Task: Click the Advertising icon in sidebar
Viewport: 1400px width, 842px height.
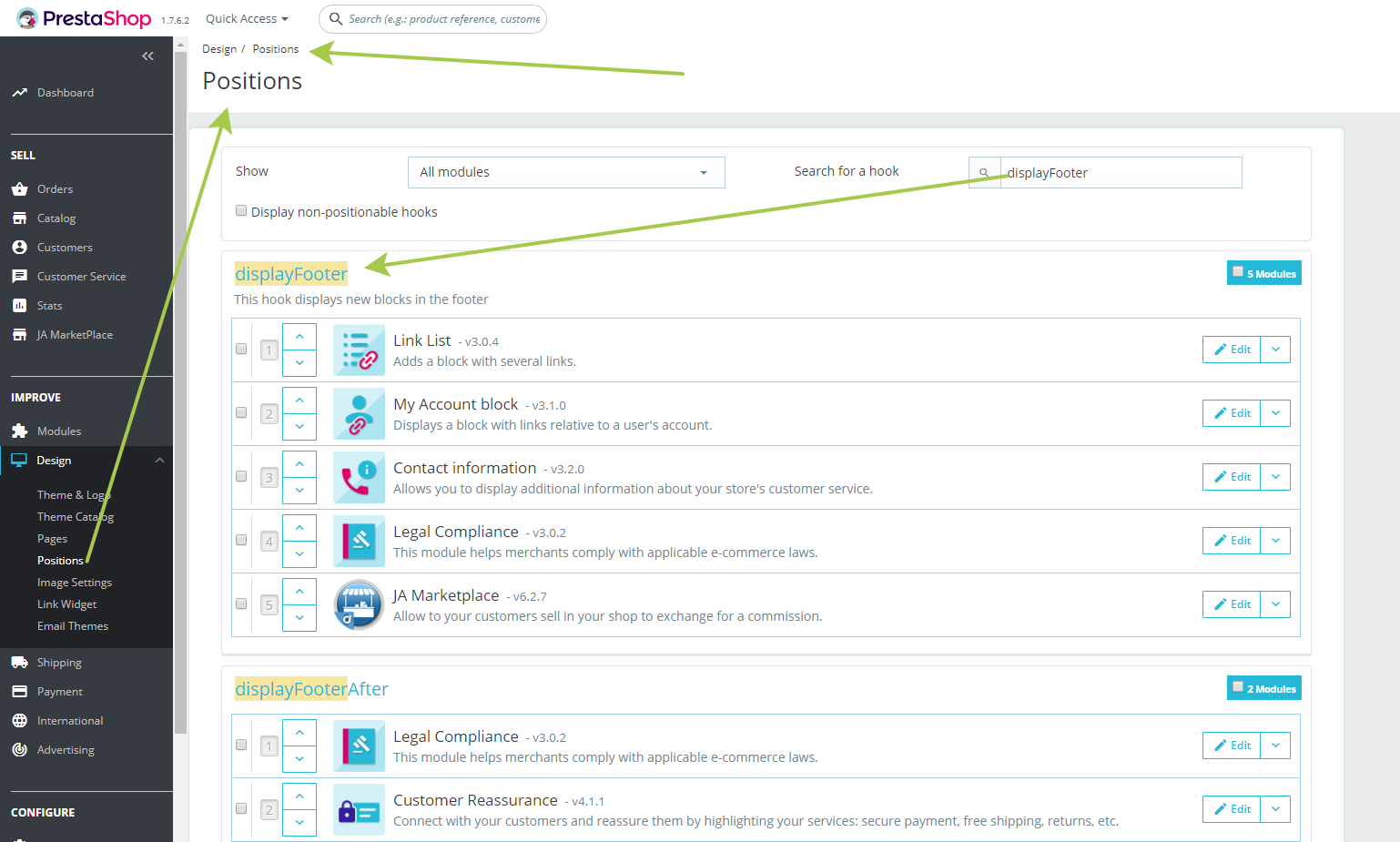Action: point(19,750)
